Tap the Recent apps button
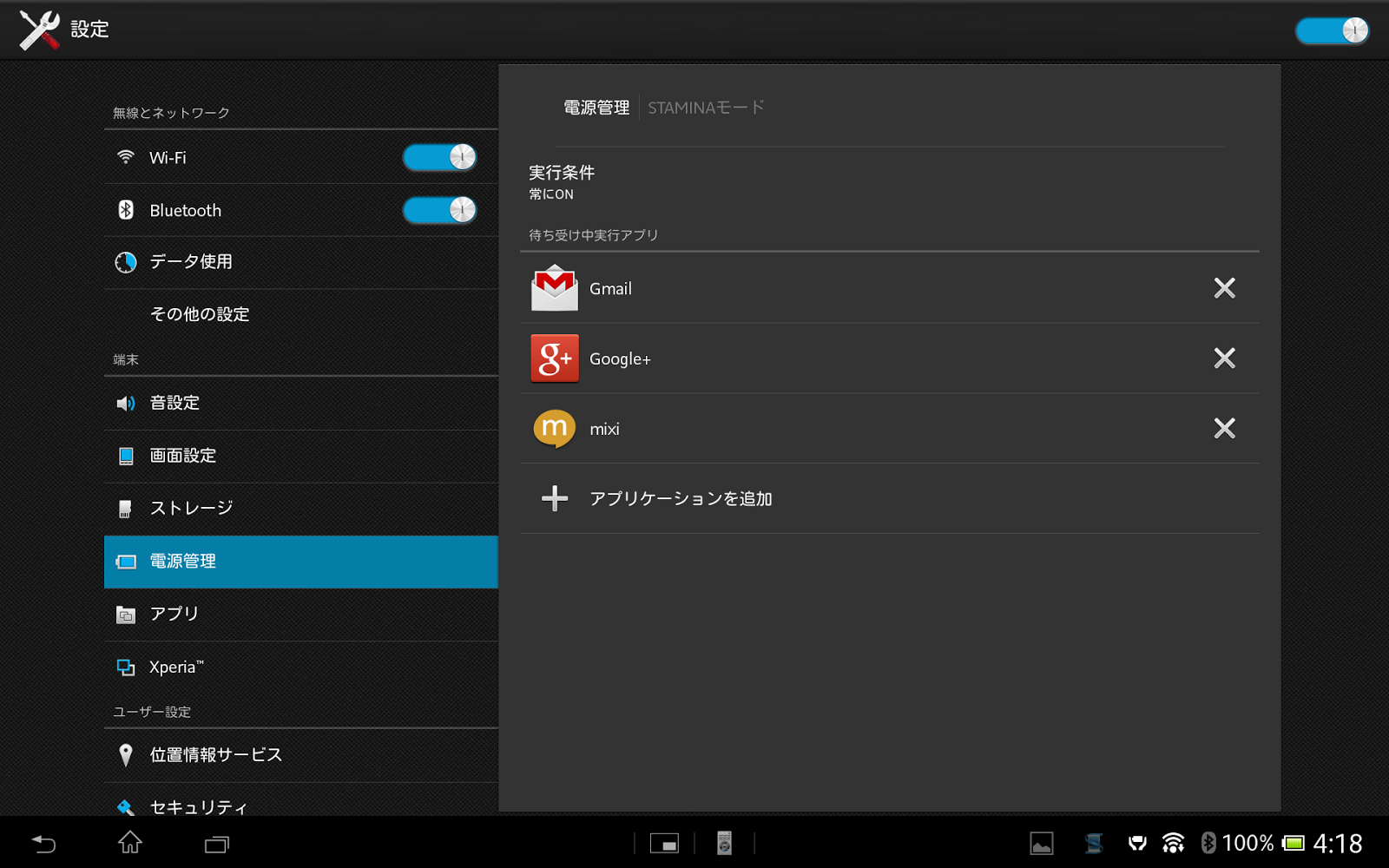This screenshot has height=868, width=1389. tap(217, 844)
